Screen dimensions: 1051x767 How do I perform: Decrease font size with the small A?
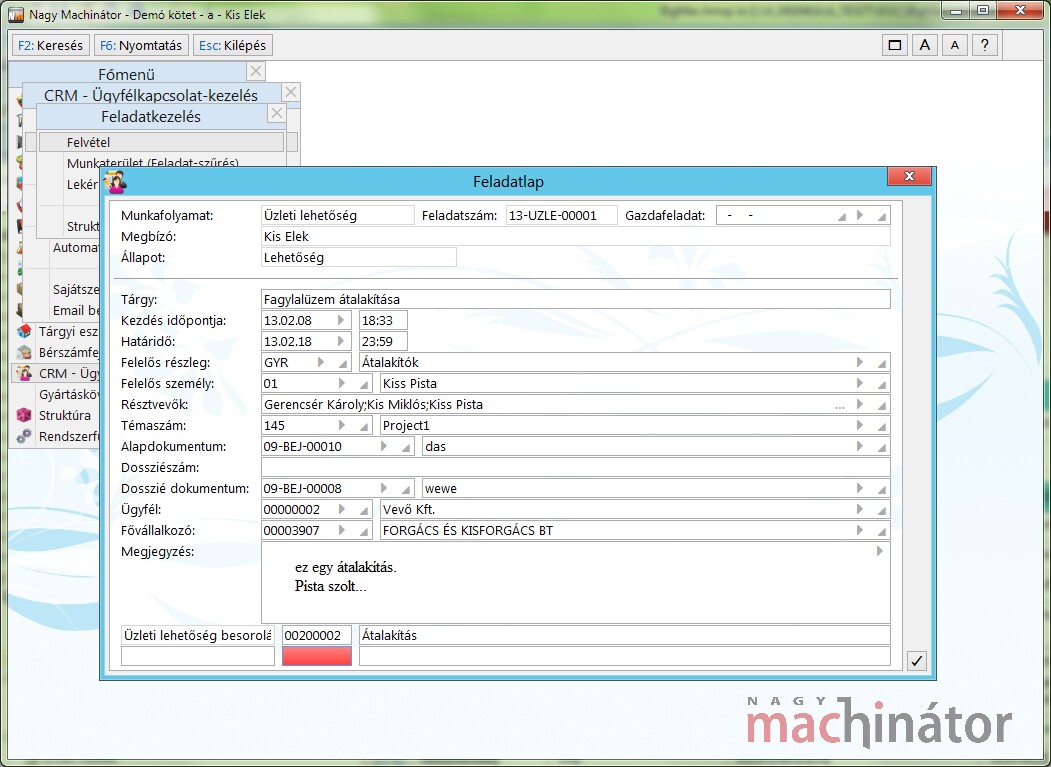pos(954,46)
